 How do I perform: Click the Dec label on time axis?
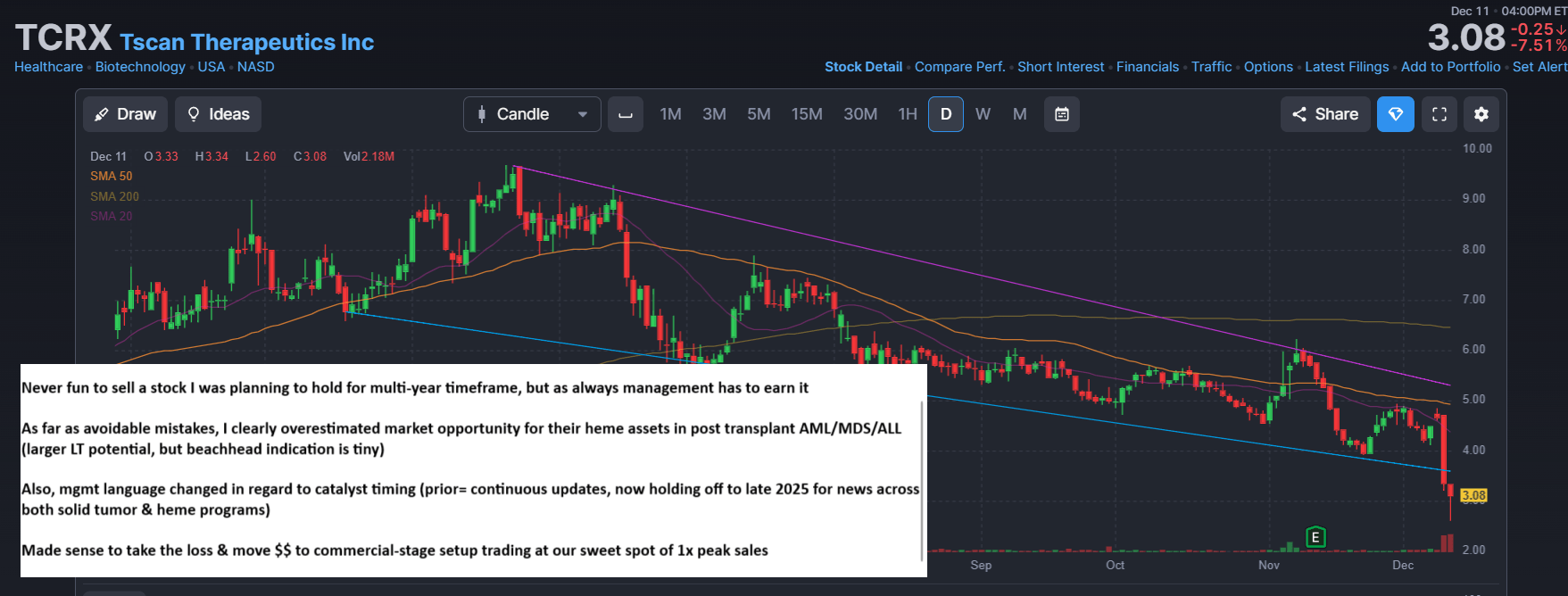(1403, 565)
